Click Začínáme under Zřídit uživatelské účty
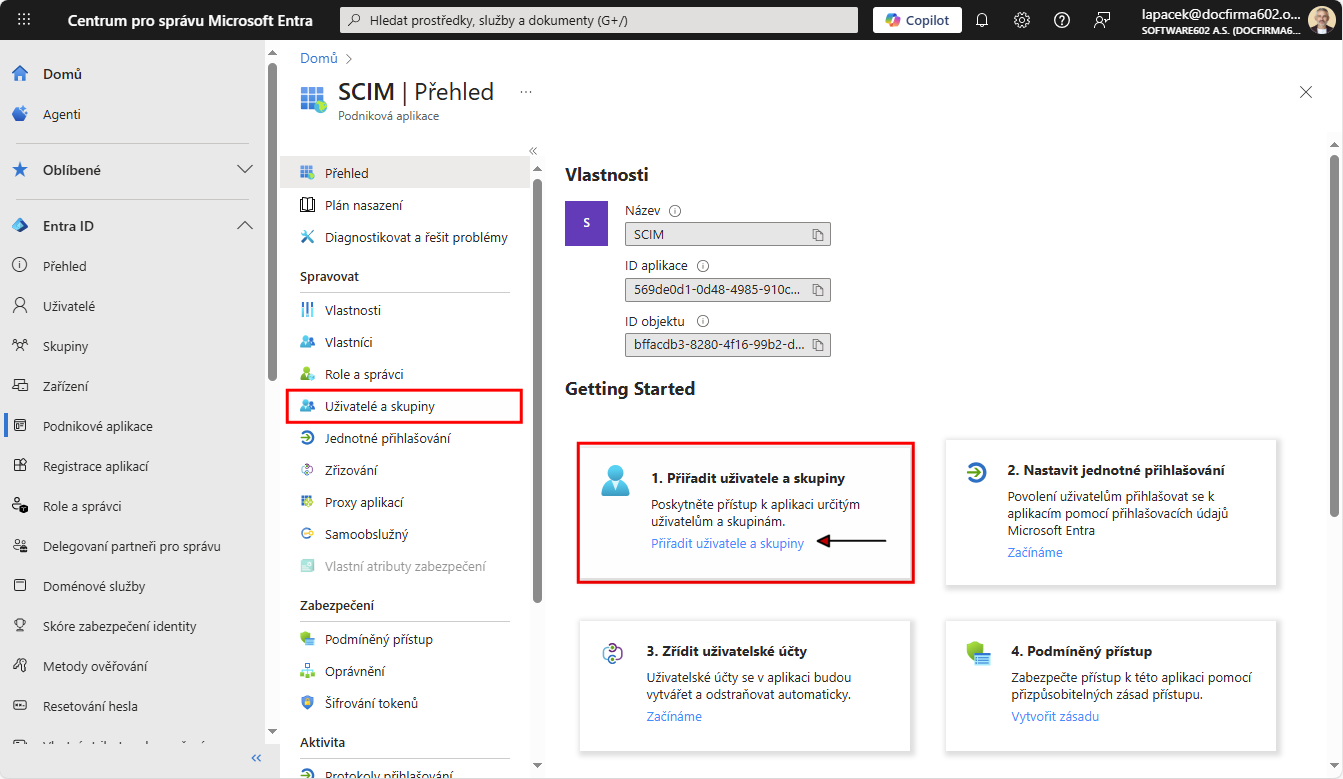Screen dimensions: 1343x779 (674, 716)
